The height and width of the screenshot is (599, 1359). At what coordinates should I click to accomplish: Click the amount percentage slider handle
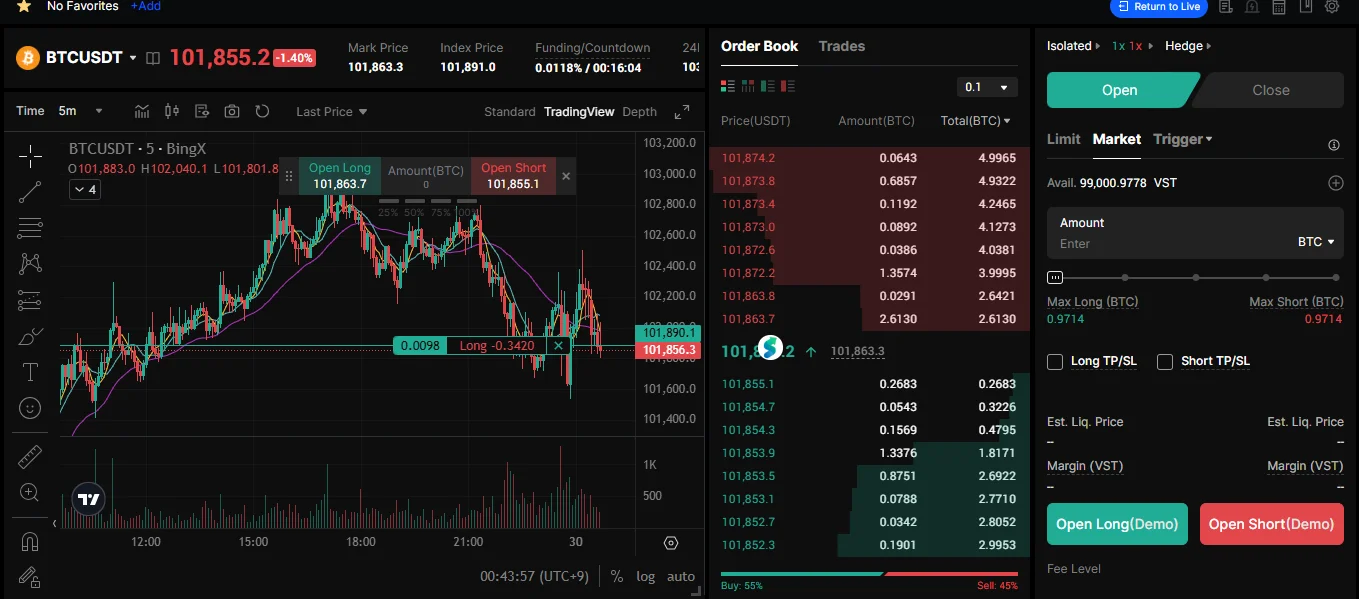[x=1055, y=277]
